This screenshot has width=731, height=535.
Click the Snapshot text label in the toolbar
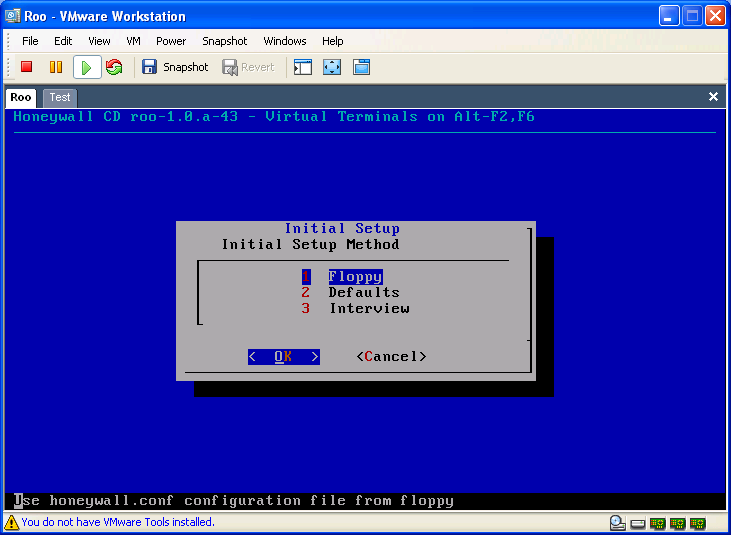(x=186, y=67)
